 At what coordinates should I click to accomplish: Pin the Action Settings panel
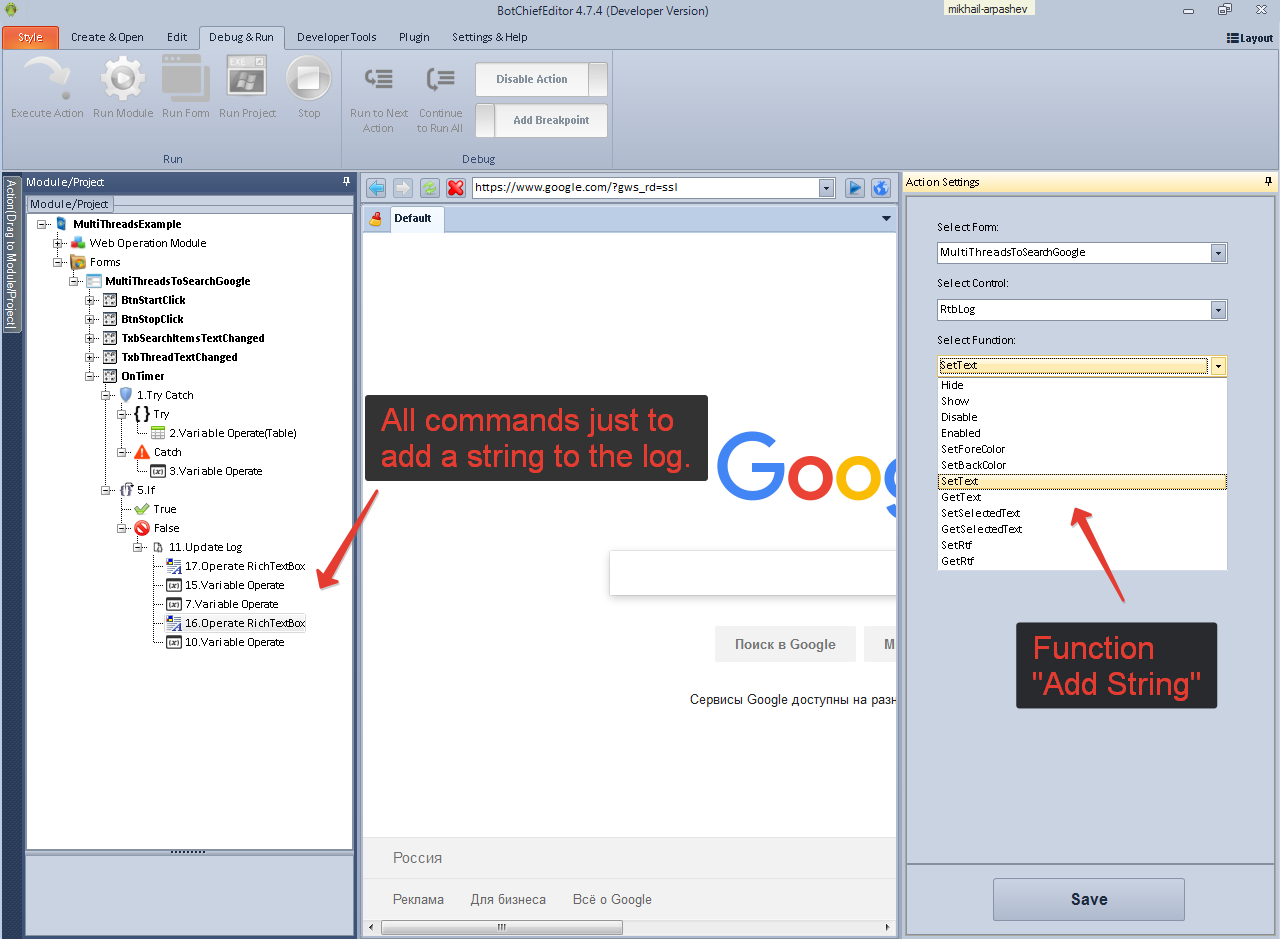click(x=1268, y=182)
